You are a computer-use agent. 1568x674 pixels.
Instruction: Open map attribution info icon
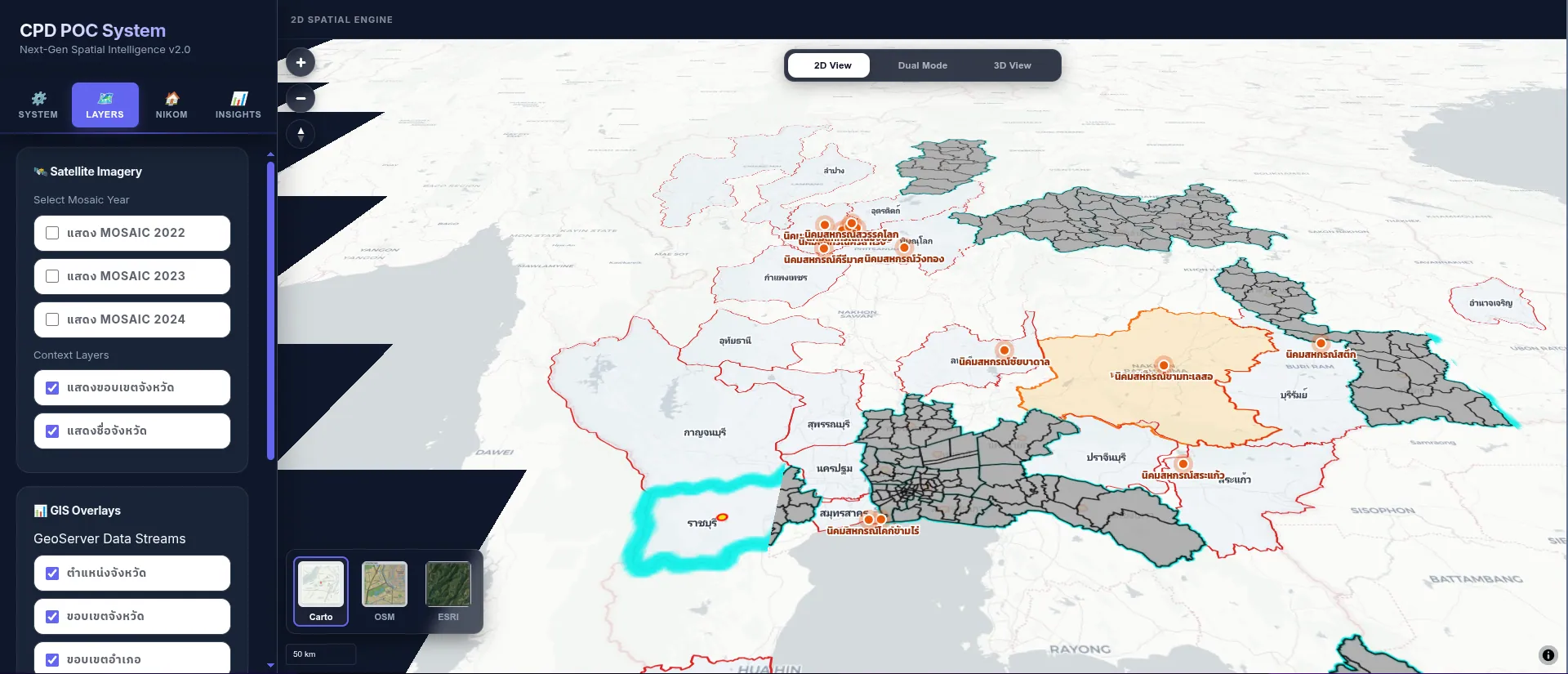point(1548,654)
